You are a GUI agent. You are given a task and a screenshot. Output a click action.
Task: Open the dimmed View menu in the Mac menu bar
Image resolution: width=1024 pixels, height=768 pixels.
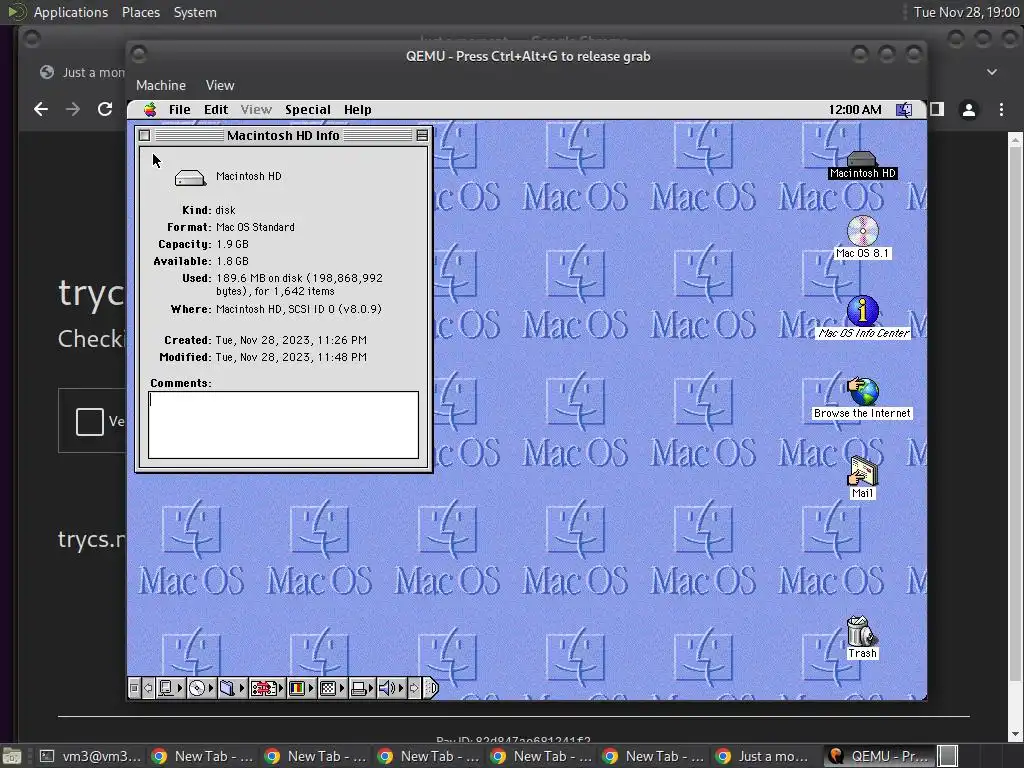click(x=256, y=110)
